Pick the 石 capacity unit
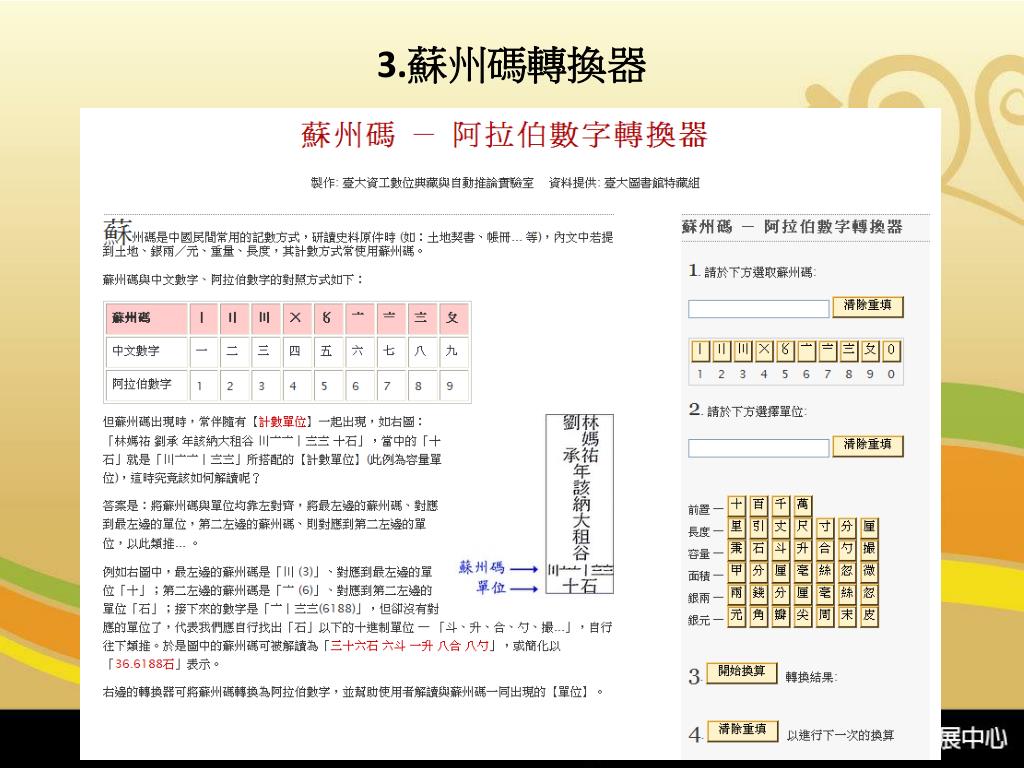The height and width of the screenshot is (768, 1024). (x=758, y=550)
